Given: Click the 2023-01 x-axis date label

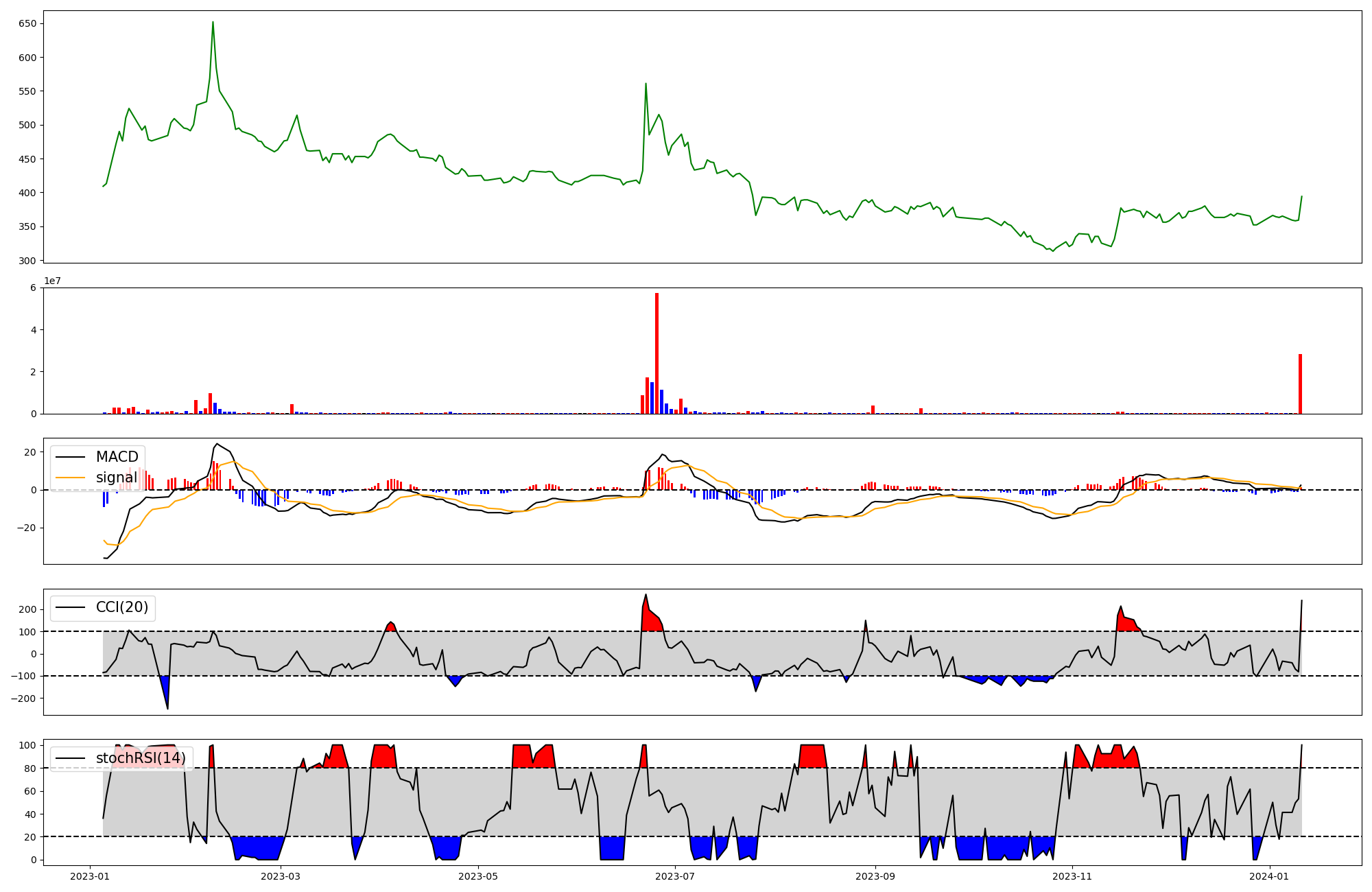Looking at the screenshot, I should (x=91, y=876).
